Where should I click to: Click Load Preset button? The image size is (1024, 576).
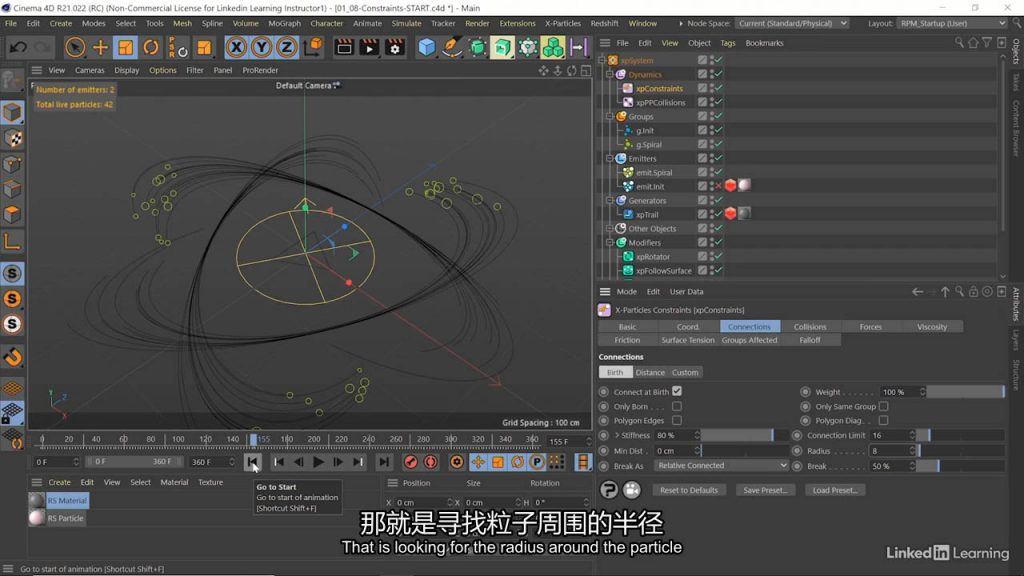click(x=835, y=490)
